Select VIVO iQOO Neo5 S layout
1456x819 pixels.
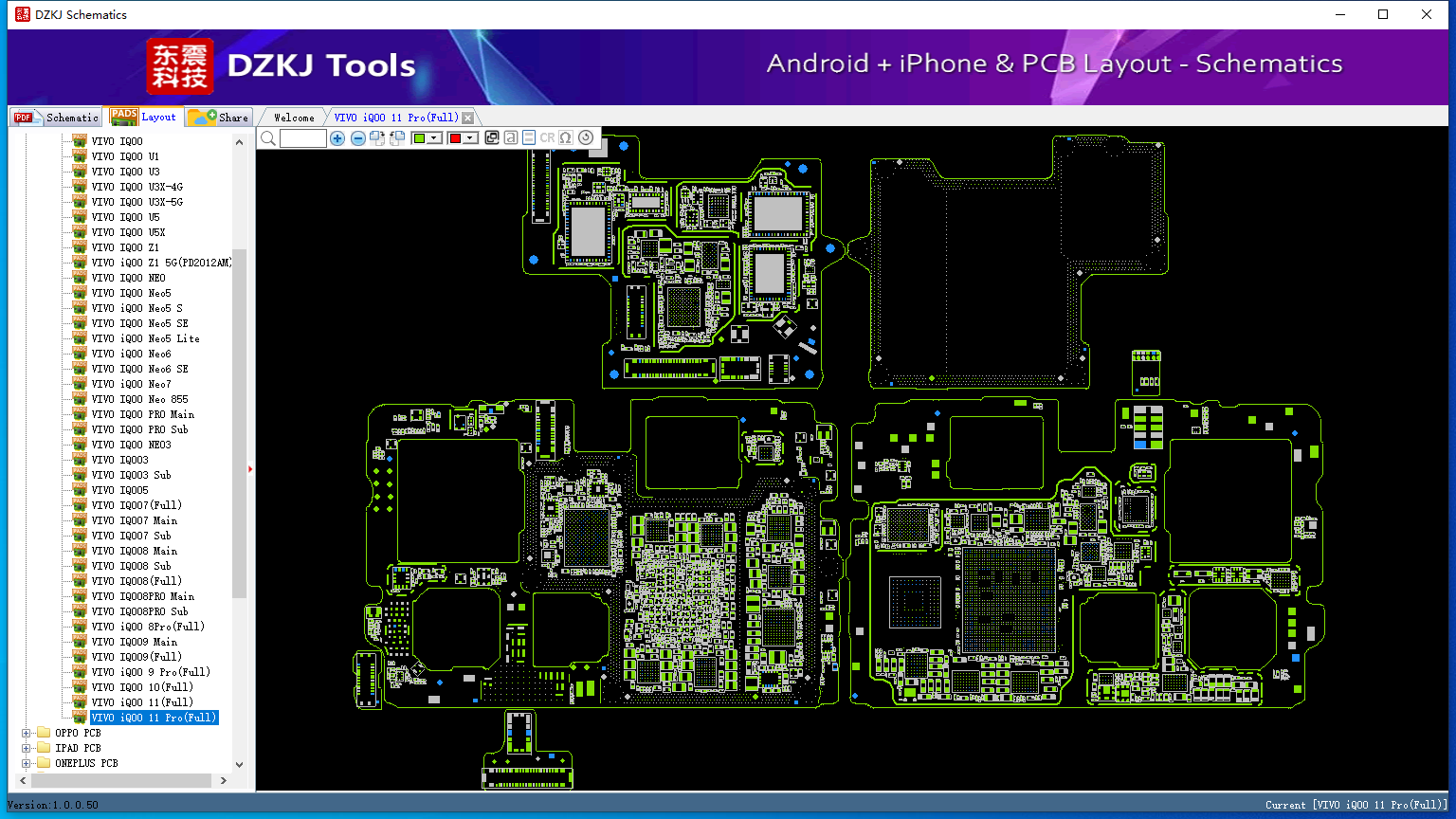136,308
